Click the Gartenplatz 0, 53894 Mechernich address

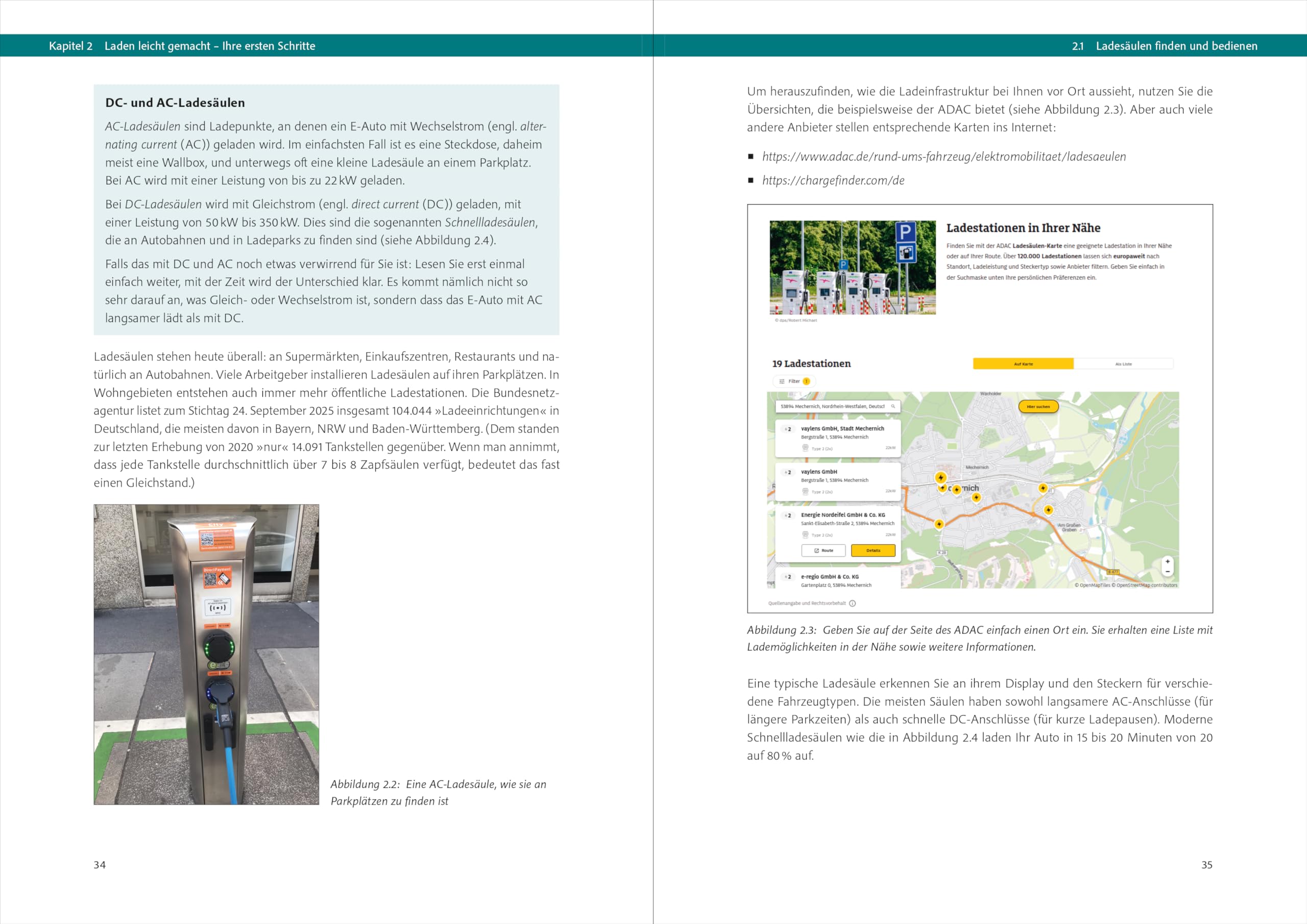click(x=836, y=585)
